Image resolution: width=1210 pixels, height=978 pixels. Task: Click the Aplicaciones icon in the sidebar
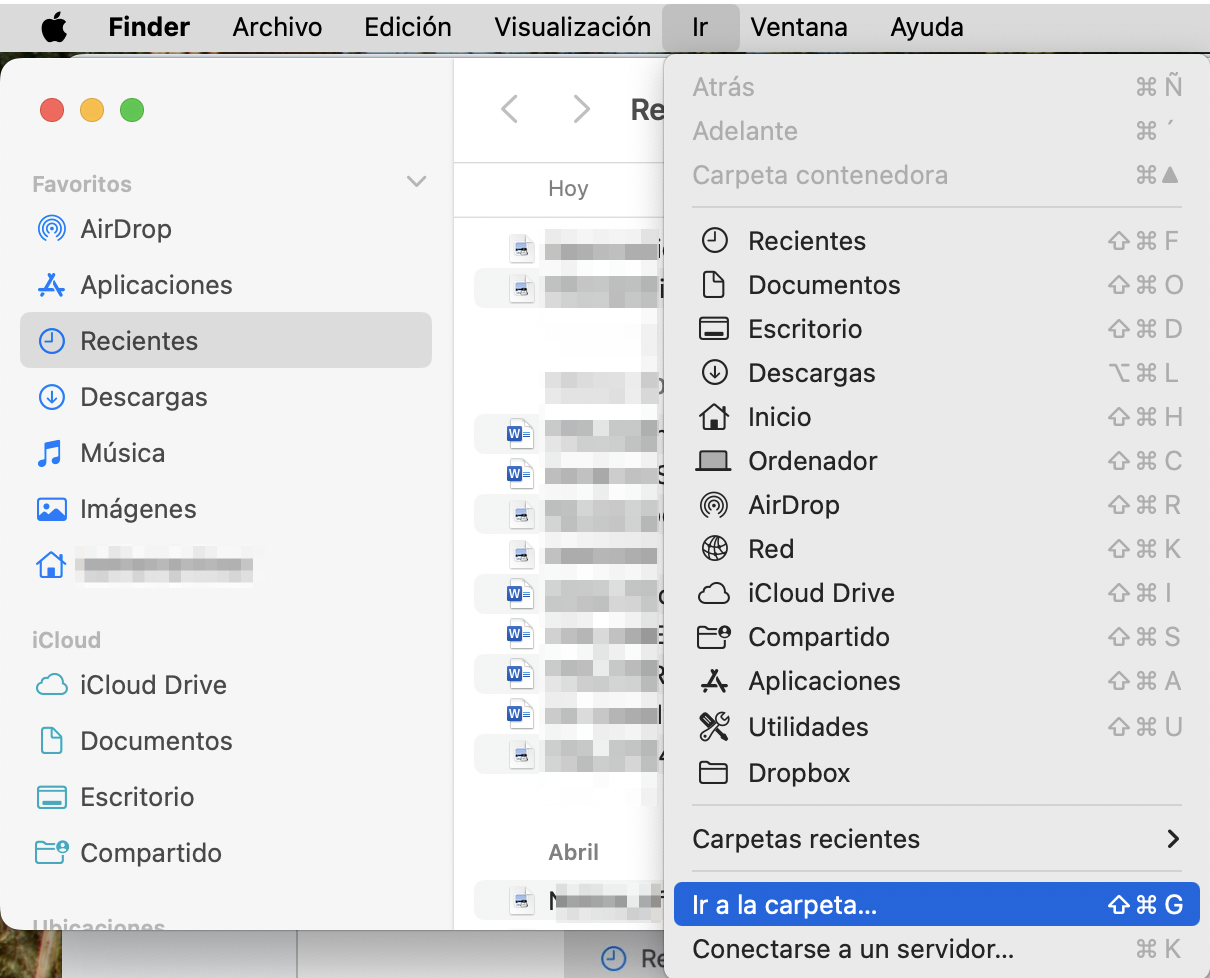coord(51,285)
